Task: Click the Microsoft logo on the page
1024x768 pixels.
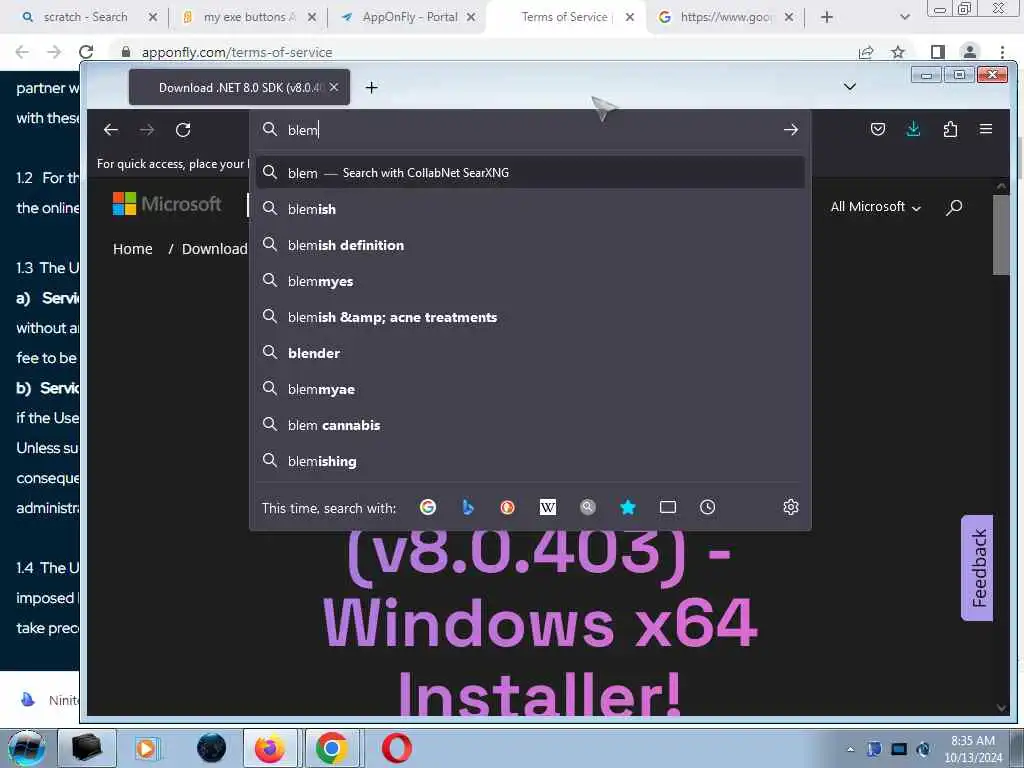Action: 167,204
